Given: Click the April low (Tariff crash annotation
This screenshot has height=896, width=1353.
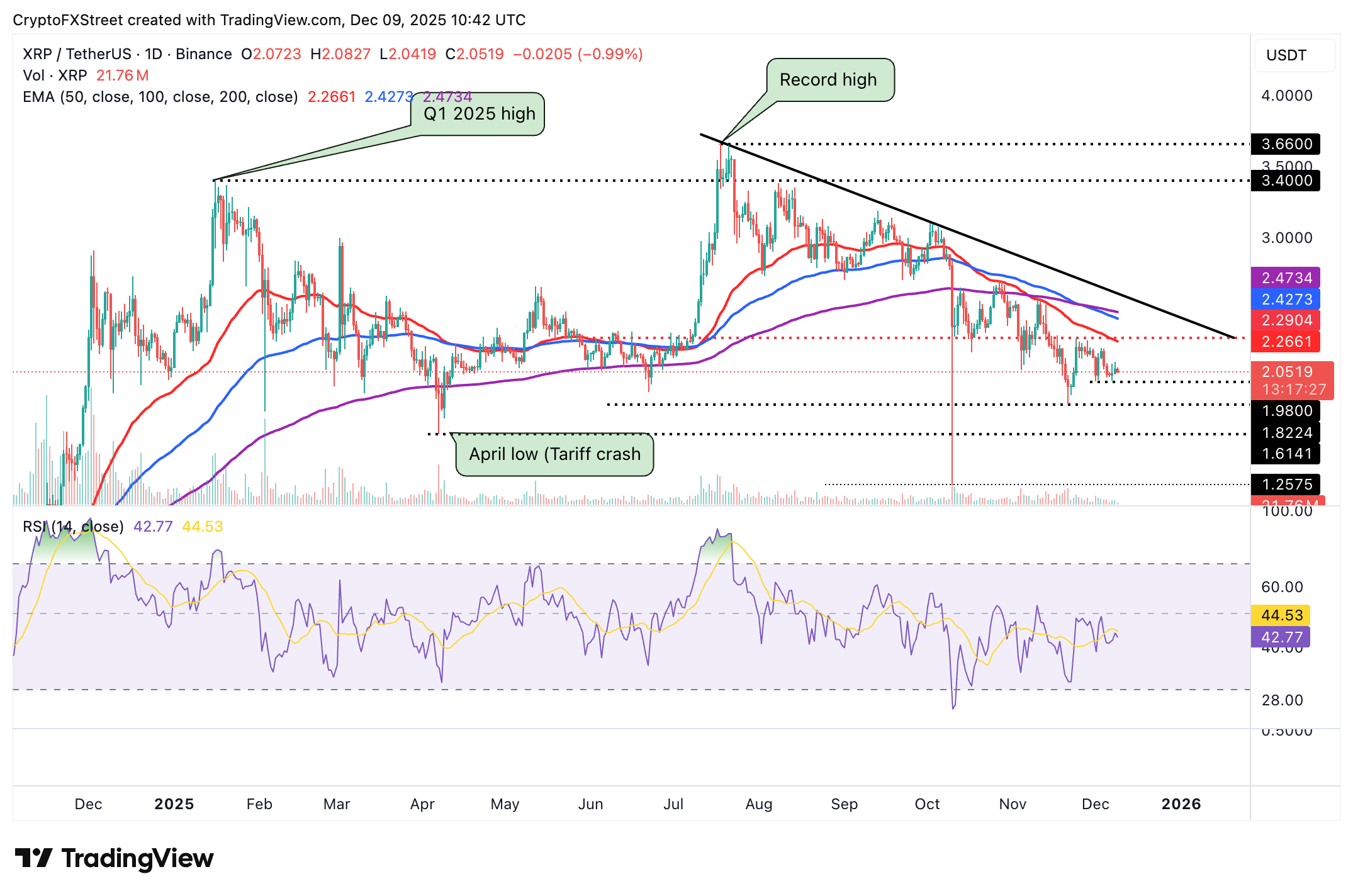Looking at the screenshot, I should pyautogui.click(x=554, y=454).
